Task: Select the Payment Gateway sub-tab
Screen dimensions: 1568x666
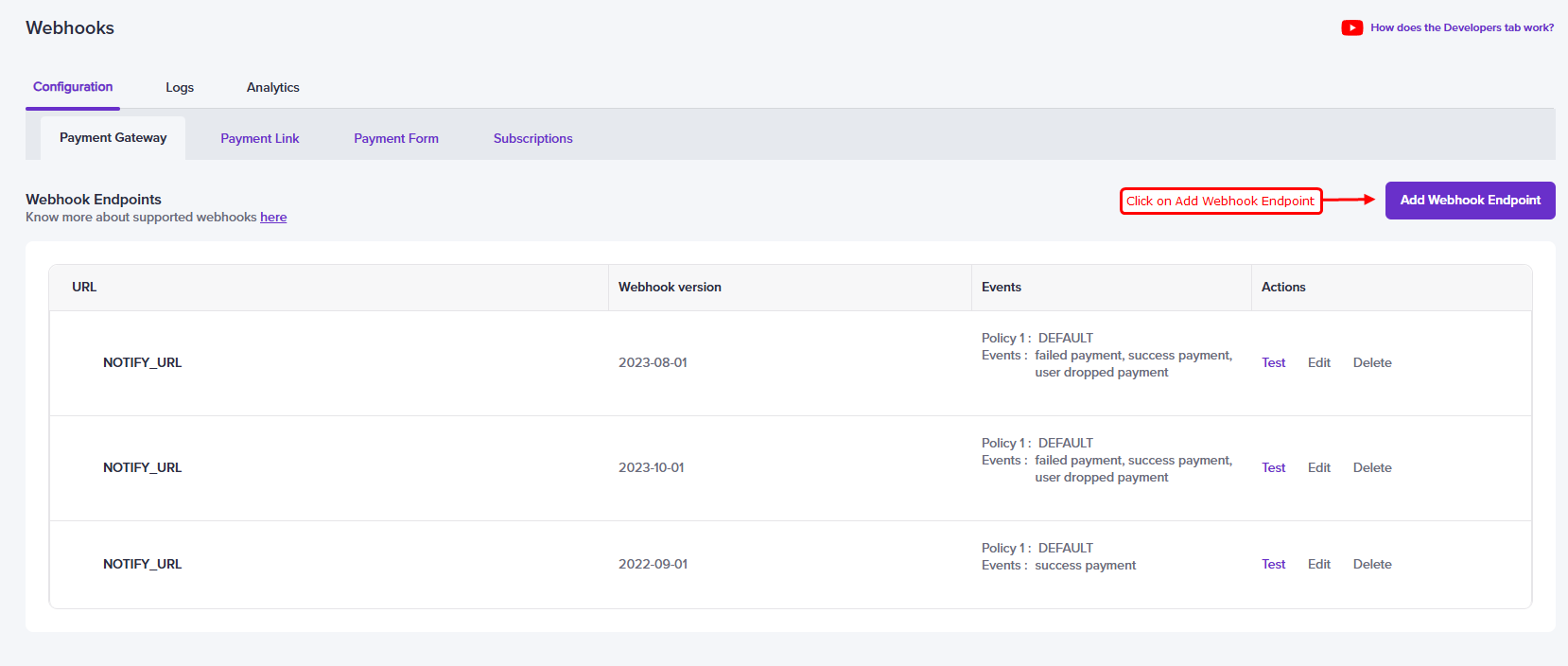Action: [113, 137]
